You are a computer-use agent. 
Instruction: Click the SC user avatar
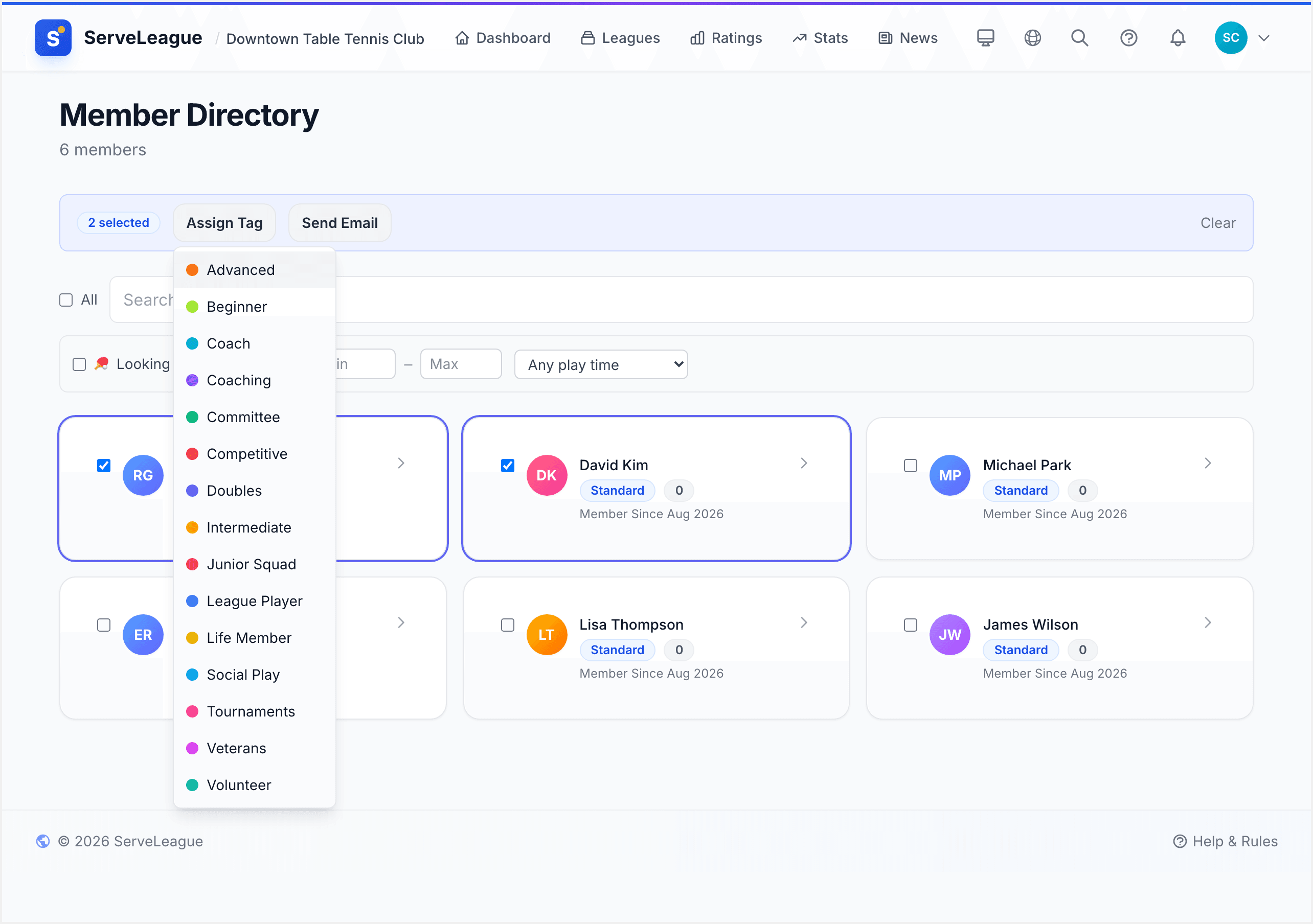click(1231, 38)
